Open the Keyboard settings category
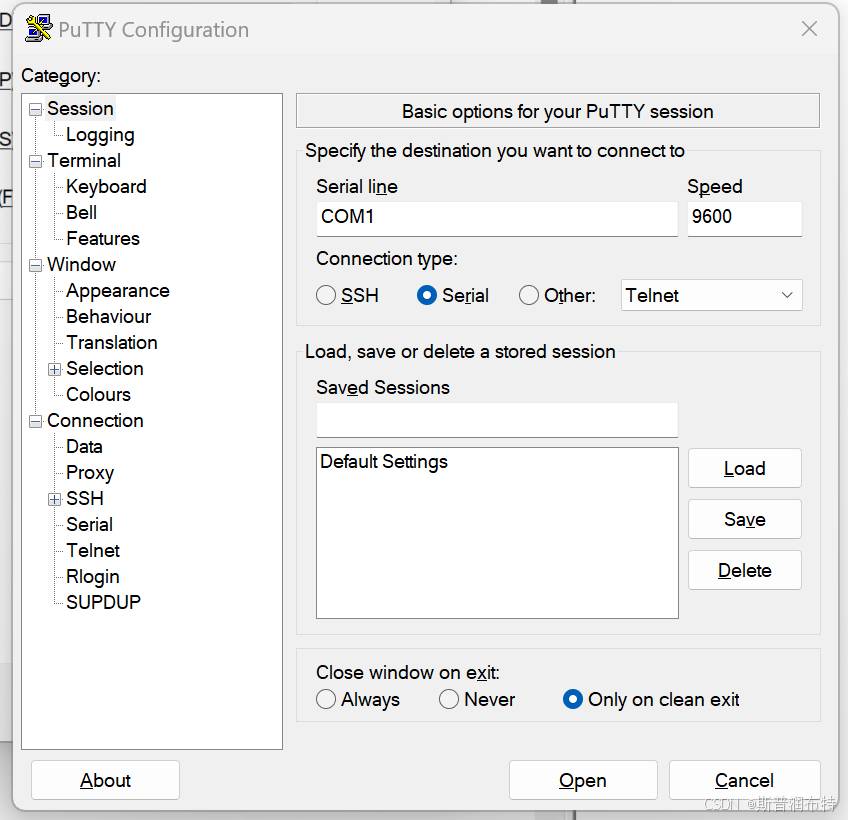 point(106,187)
